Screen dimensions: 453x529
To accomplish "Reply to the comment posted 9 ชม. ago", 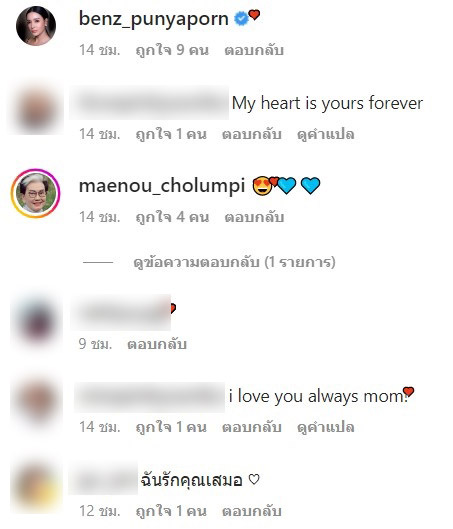I will coord(157,344).
